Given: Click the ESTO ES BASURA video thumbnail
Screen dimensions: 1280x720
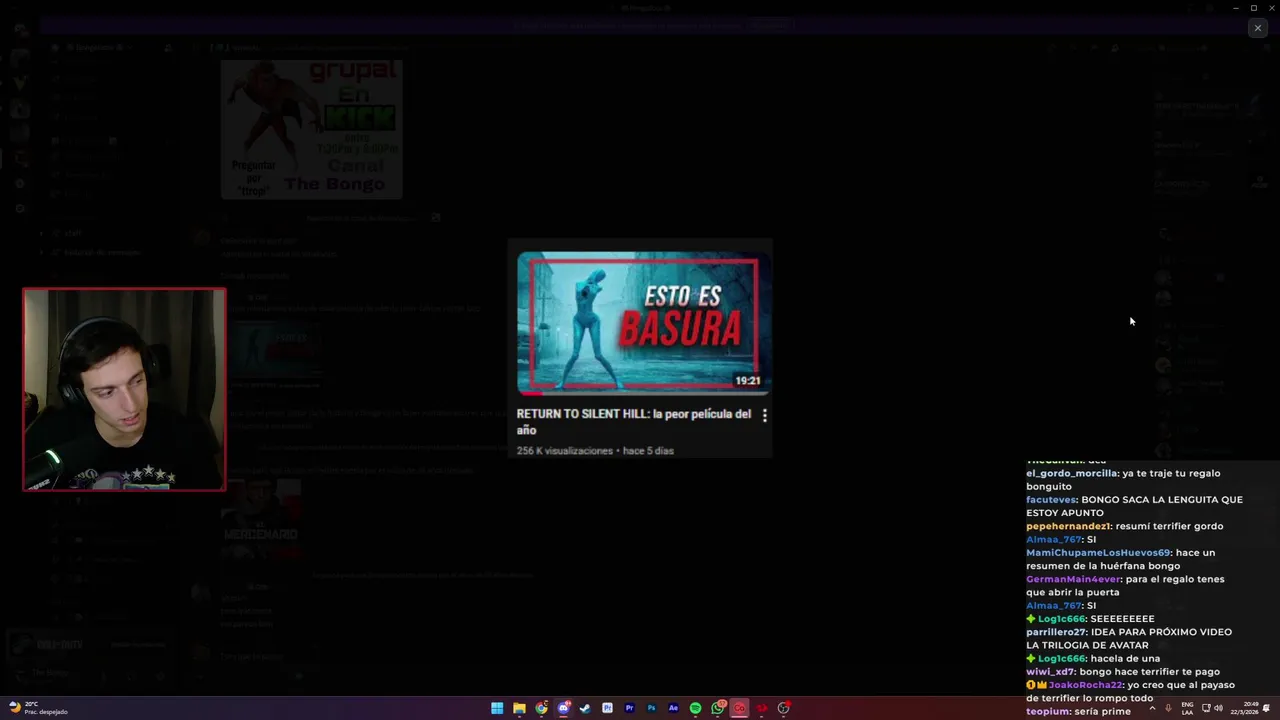Looking at the screenshot, I should [x=642, y=323].
